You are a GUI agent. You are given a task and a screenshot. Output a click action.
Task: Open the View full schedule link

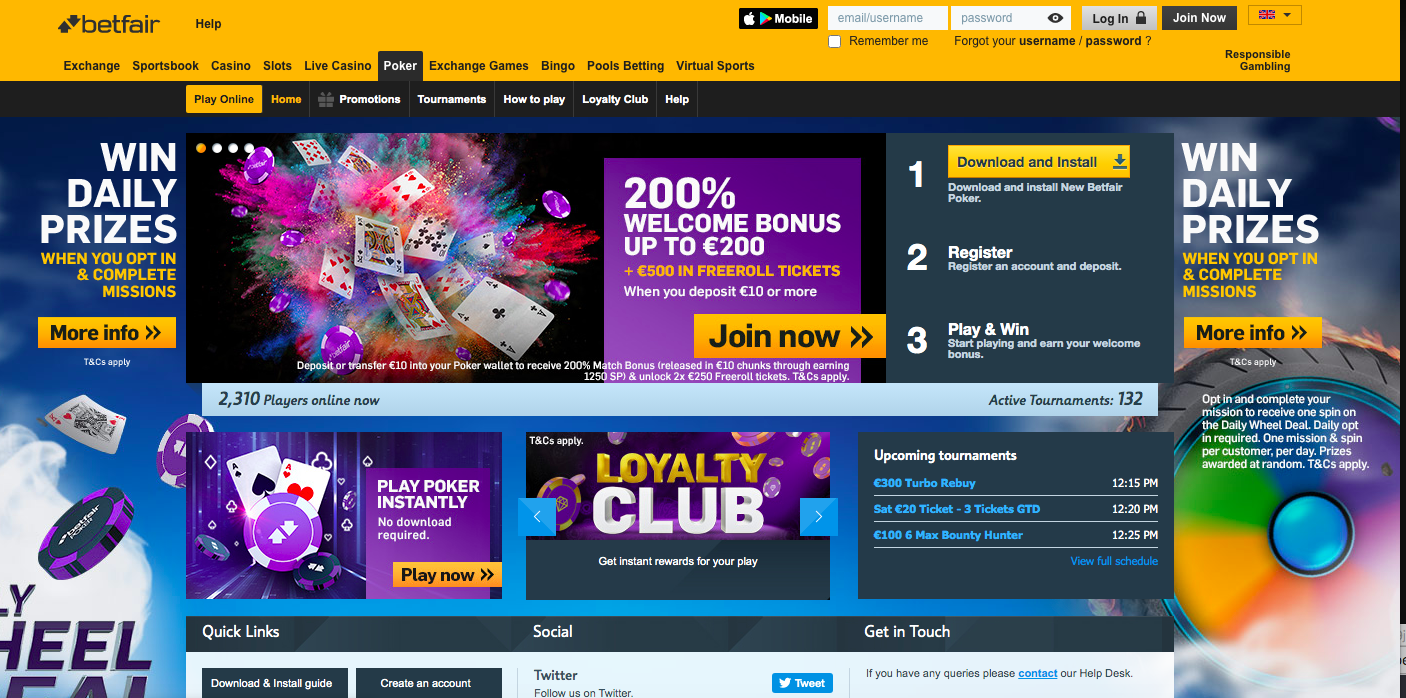(1114, 561)
